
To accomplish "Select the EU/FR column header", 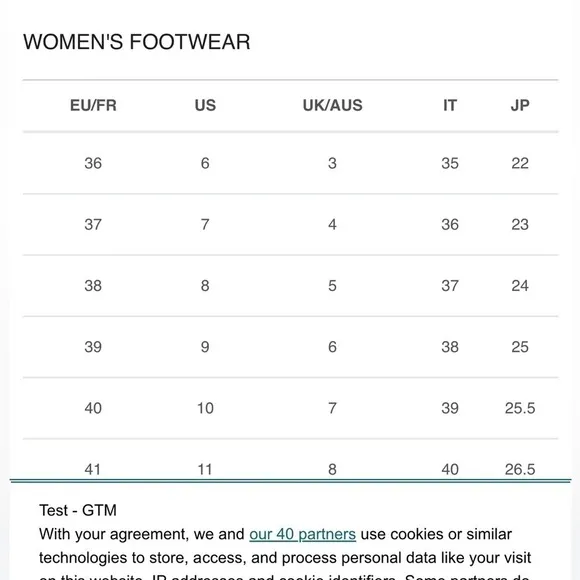I will pyautogui.click(x=93, y=105).
